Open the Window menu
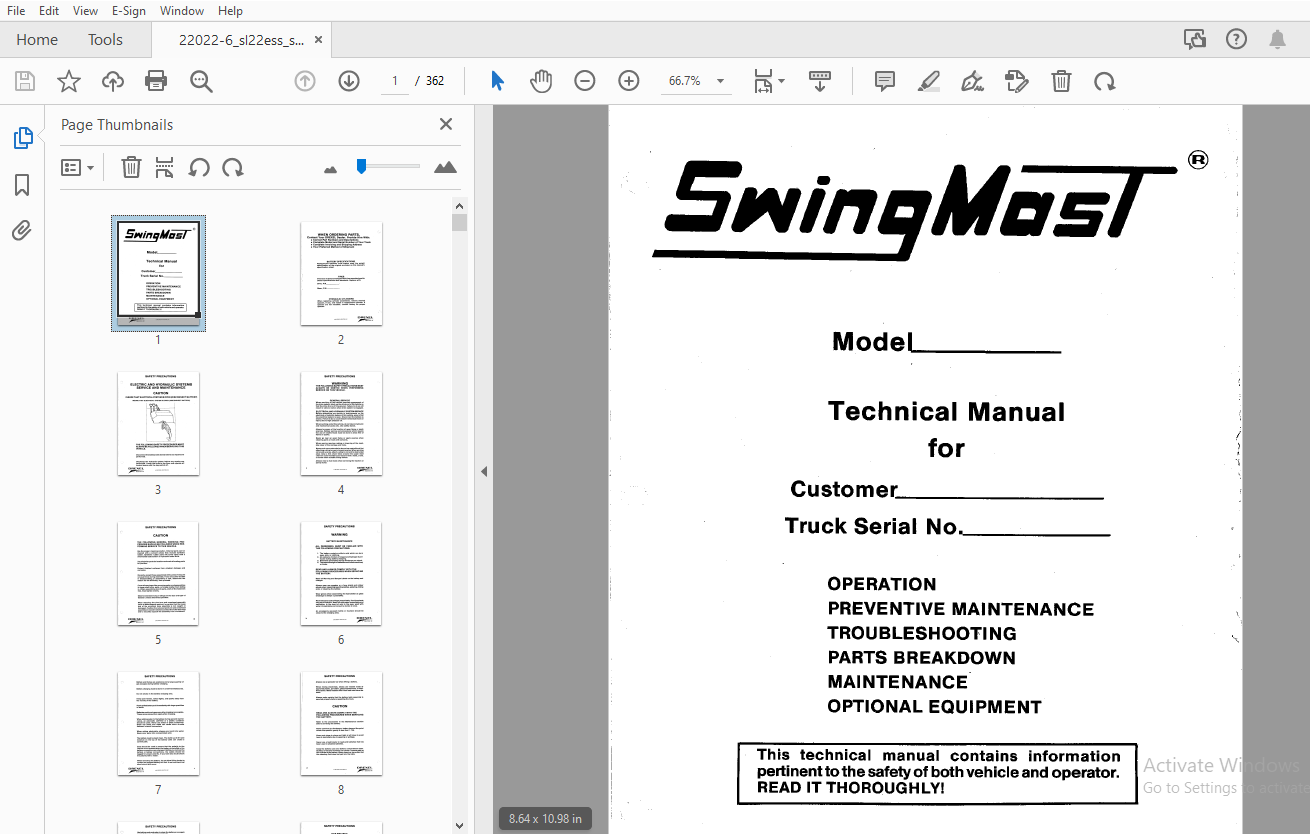The image size is (1310, 834). pyautogui.click(x=182, y=10)
